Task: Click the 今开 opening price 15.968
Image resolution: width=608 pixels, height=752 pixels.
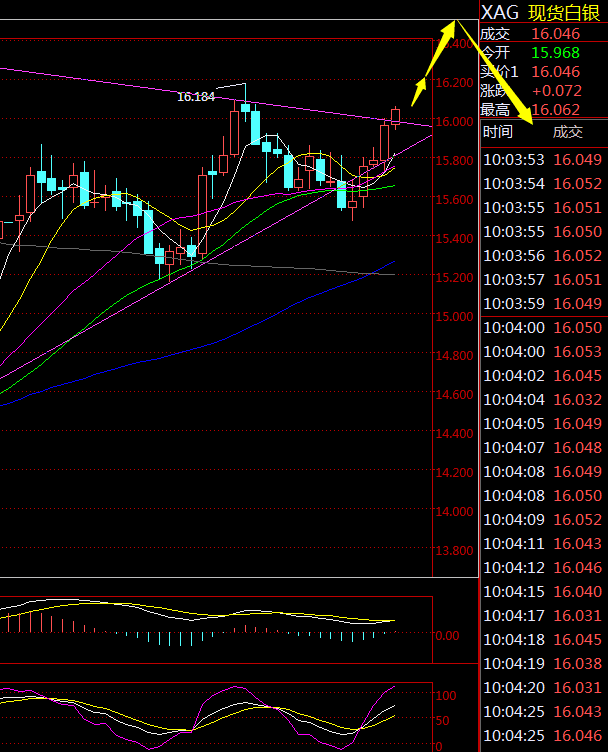Action: (x=555, y=53)
